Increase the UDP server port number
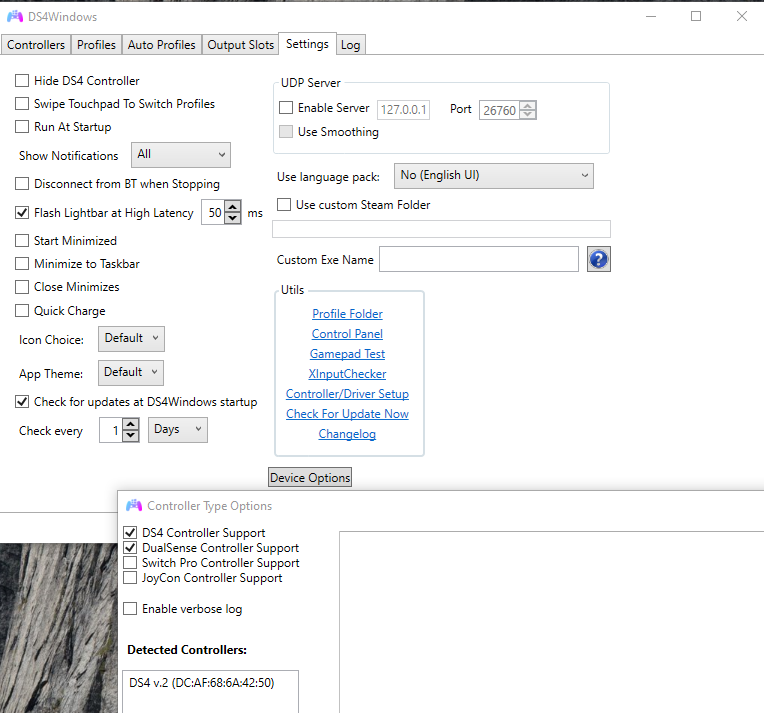764x713 pixels. click(x=528, y=105)
